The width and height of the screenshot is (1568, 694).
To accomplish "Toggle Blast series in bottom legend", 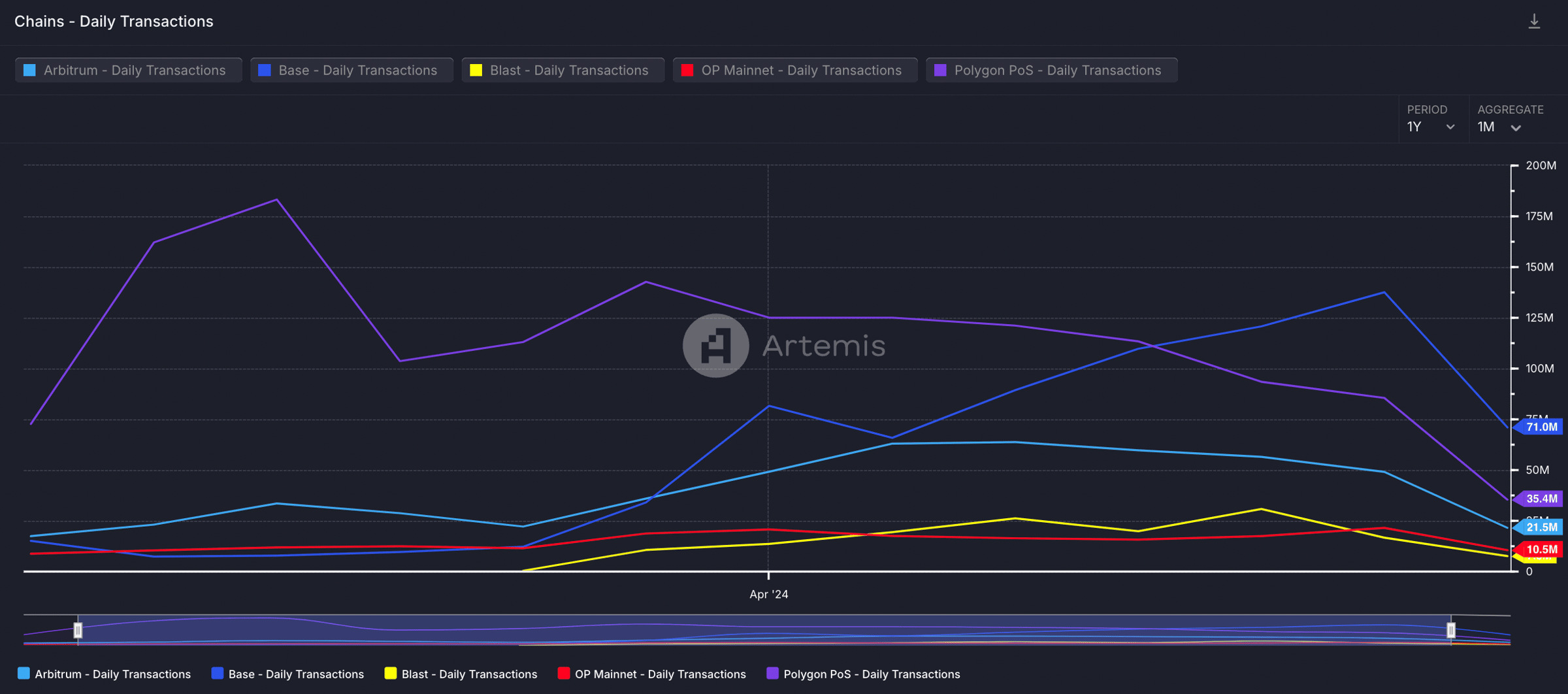I will [x=461, y=674].
